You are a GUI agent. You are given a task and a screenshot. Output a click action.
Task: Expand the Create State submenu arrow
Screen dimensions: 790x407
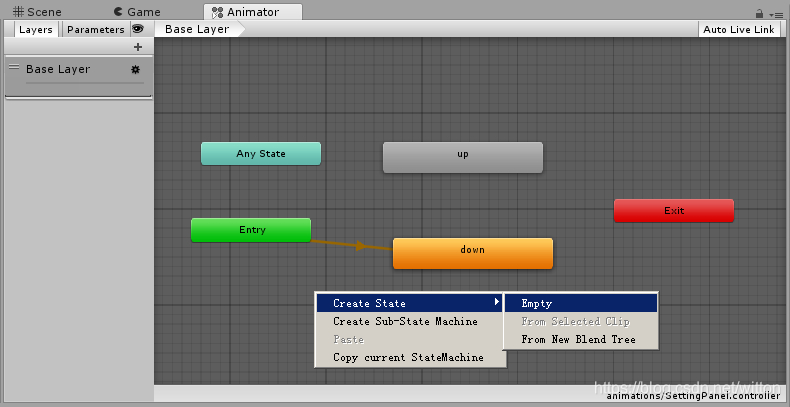click(x=496, y=302)
